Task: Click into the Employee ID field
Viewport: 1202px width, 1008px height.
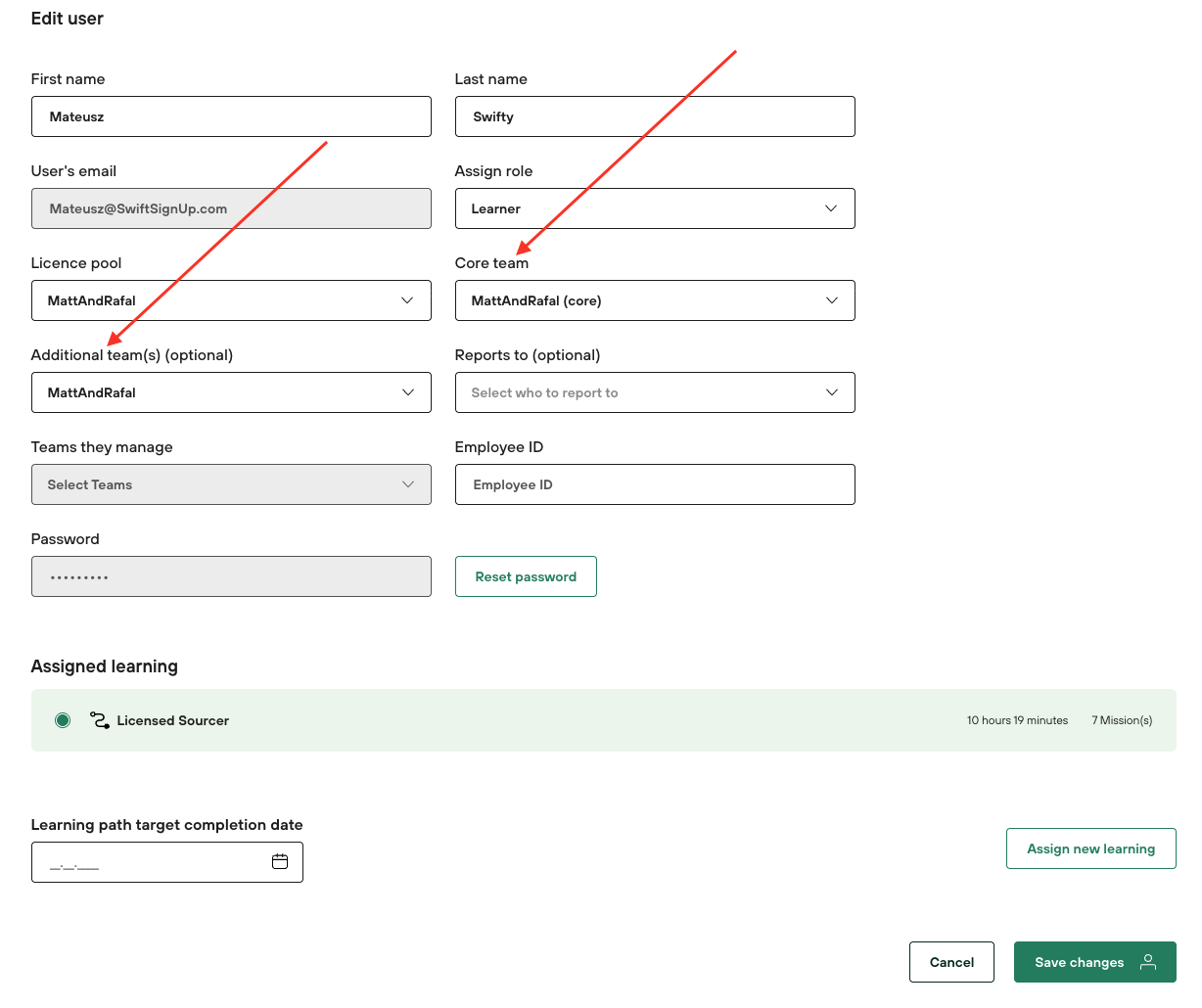Action: tap(655, 484)
